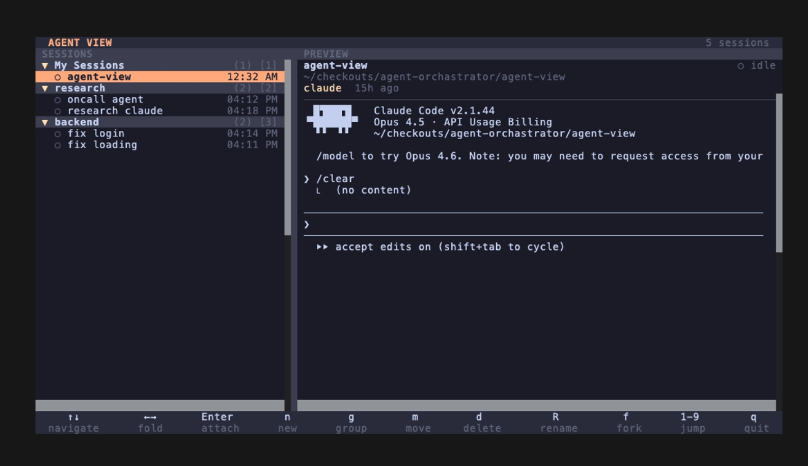The width and height of the screenshot is (808, 466).
Task: Click the n new shortcut in footer
Action: pyautogui.click(x=287, y=423)
